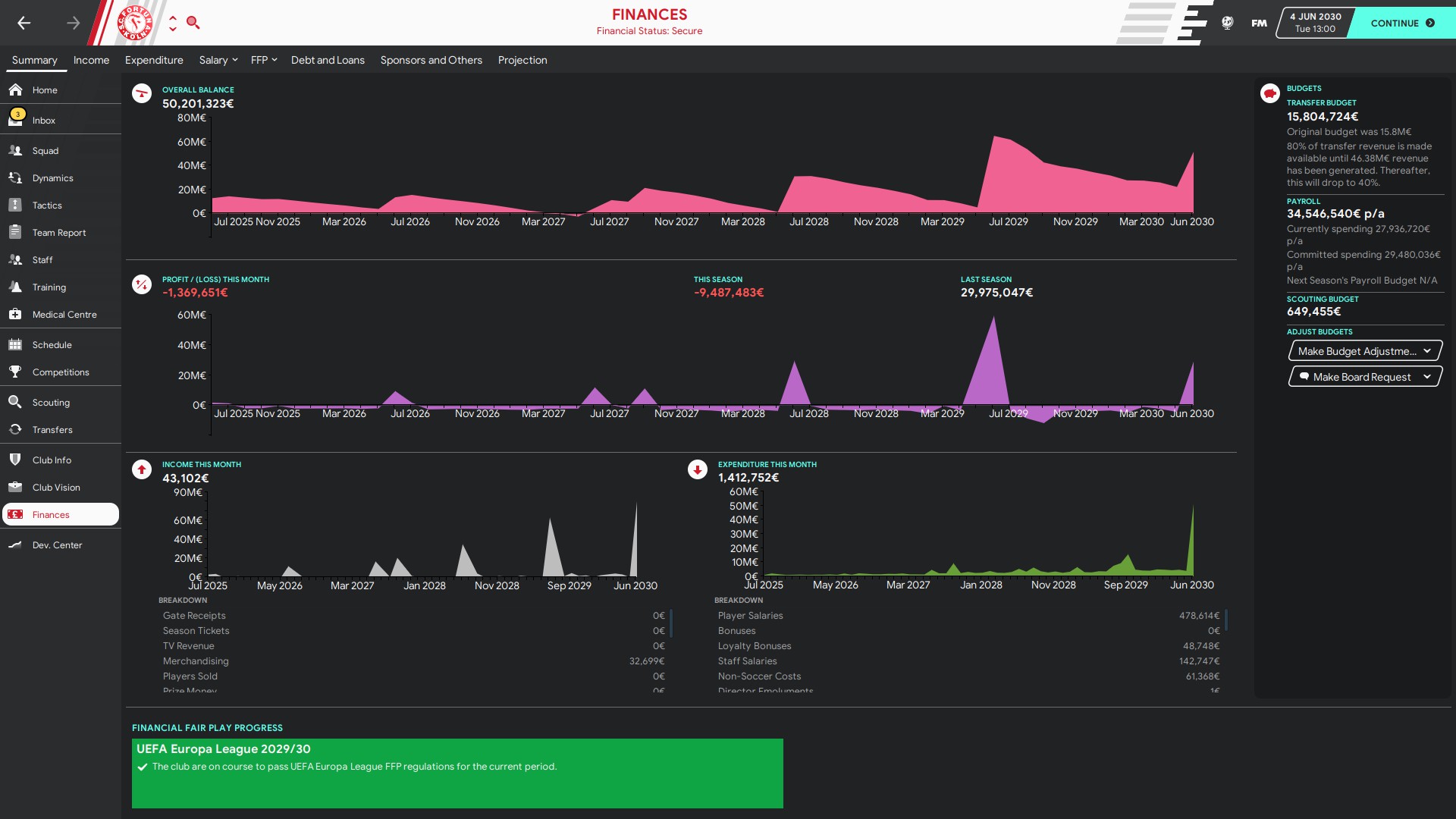The height and width of the screenshot is (819, 1456).
Task: Click the income breakdown scrollbar
Action: pyautogui.click(x=671, y=622)
